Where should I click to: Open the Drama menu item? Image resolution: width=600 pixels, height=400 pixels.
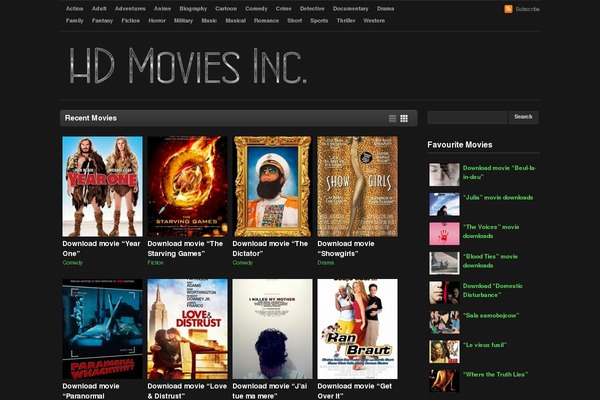385,8
